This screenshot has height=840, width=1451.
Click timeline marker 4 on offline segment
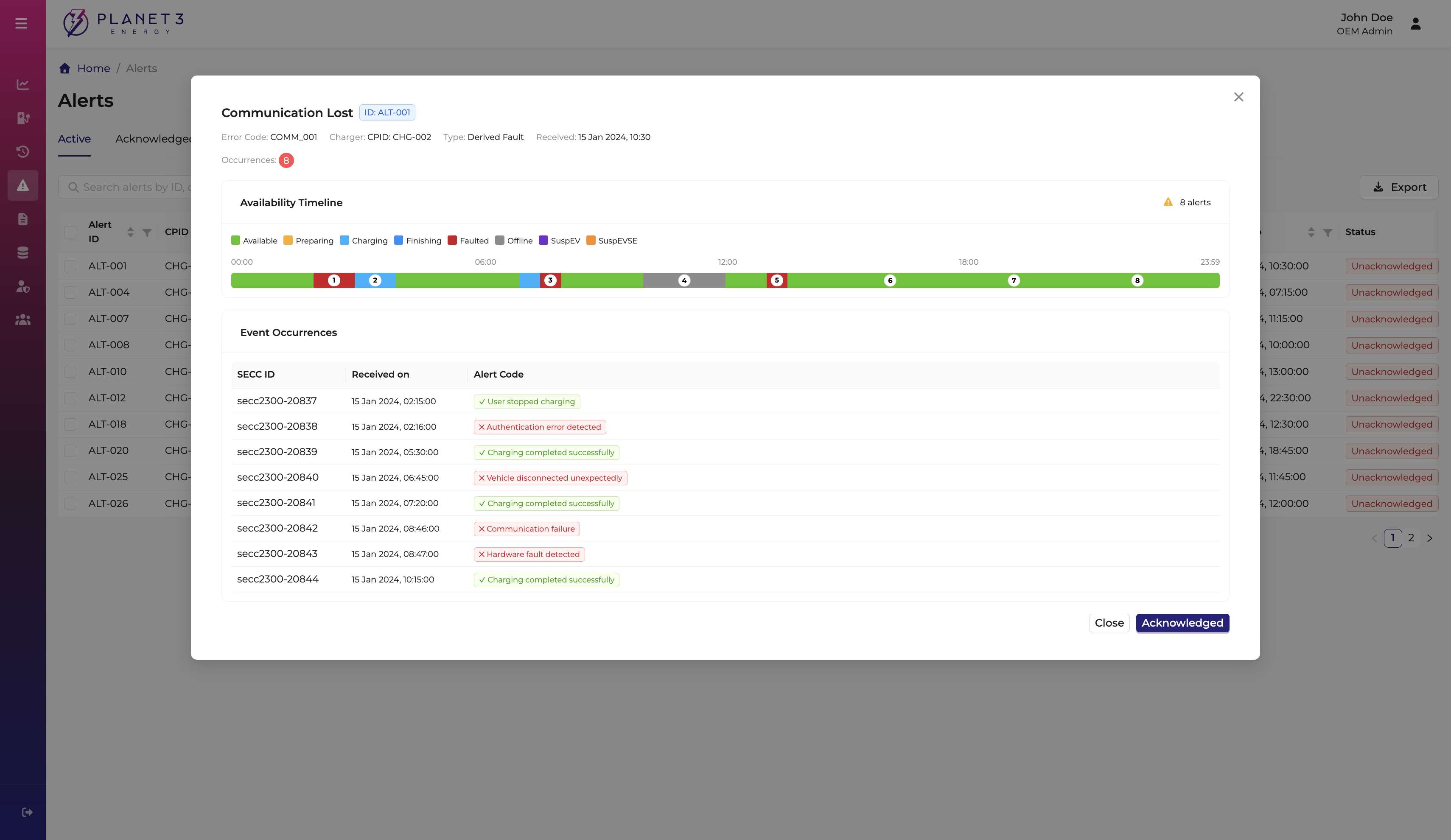coord(684,280)
